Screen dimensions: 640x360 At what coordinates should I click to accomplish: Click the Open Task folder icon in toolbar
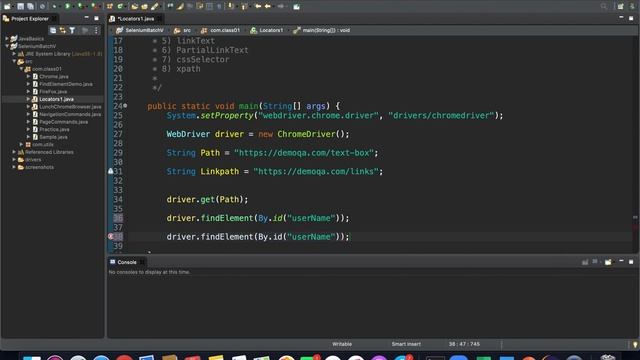tap(144, 6)
